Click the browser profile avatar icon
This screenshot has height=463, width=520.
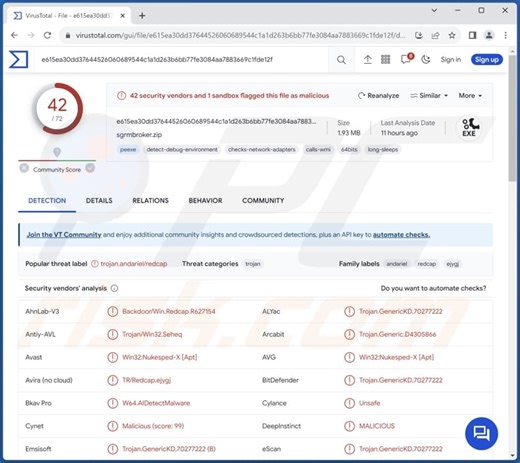coord(489,35)
